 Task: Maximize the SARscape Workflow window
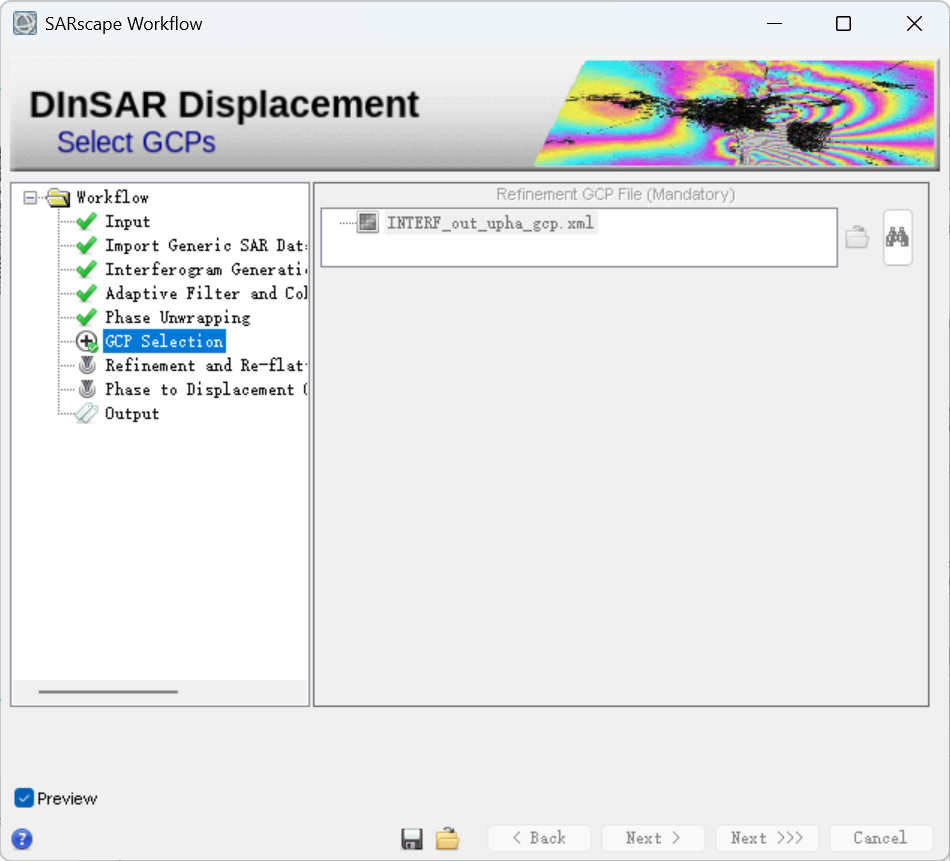pyautogui.click(x=843, y=24)
